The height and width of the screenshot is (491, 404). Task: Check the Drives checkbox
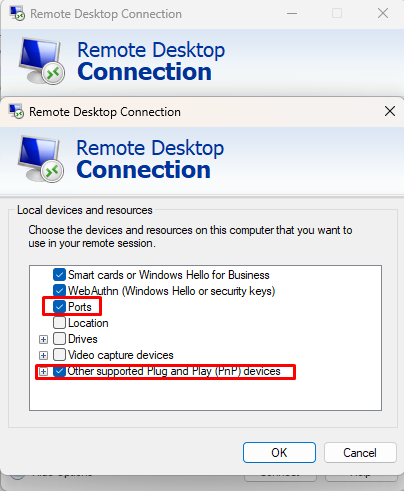pos(59,339)
